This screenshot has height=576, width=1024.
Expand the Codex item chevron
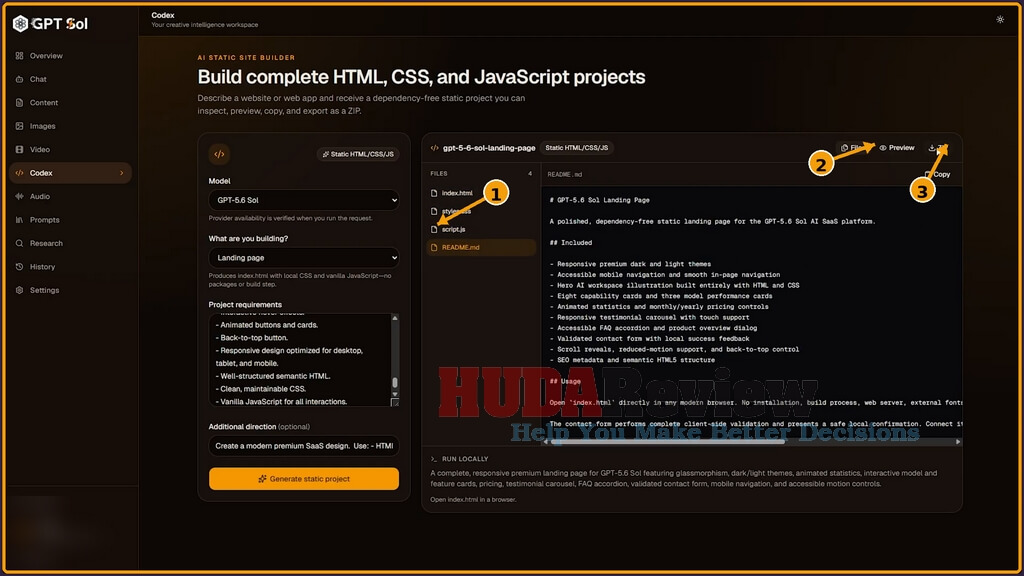(x=121, y=173)
